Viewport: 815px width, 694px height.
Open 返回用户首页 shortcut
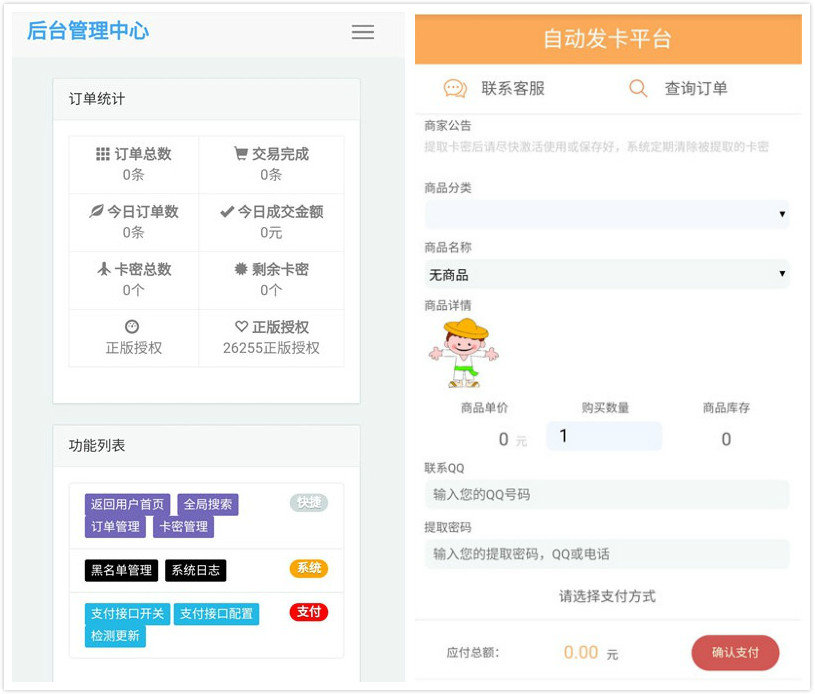(x=127, y=504)
